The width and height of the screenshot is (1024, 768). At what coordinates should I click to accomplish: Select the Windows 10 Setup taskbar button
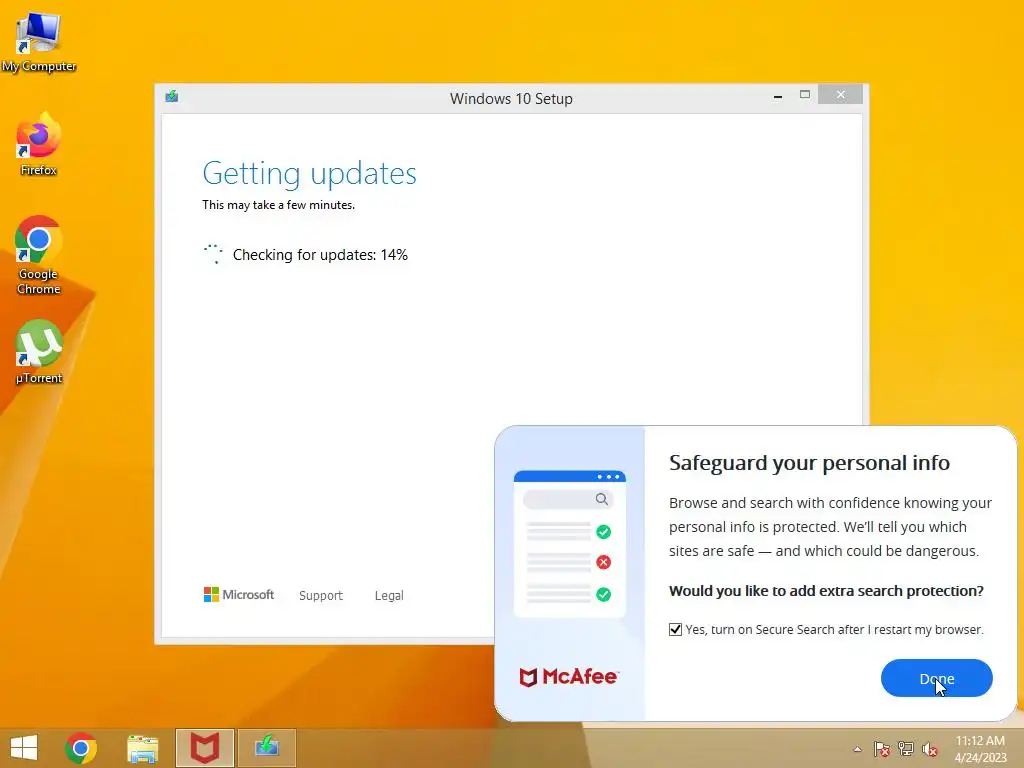pos(266,748)
